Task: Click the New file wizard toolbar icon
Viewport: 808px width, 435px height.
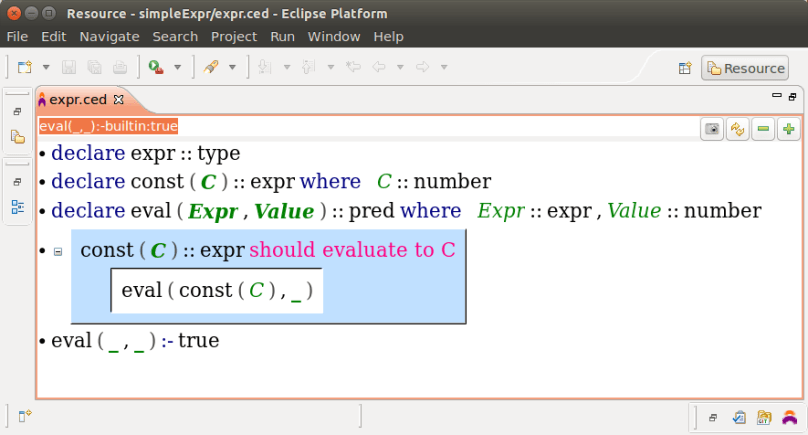Action: tap(24, 67)
